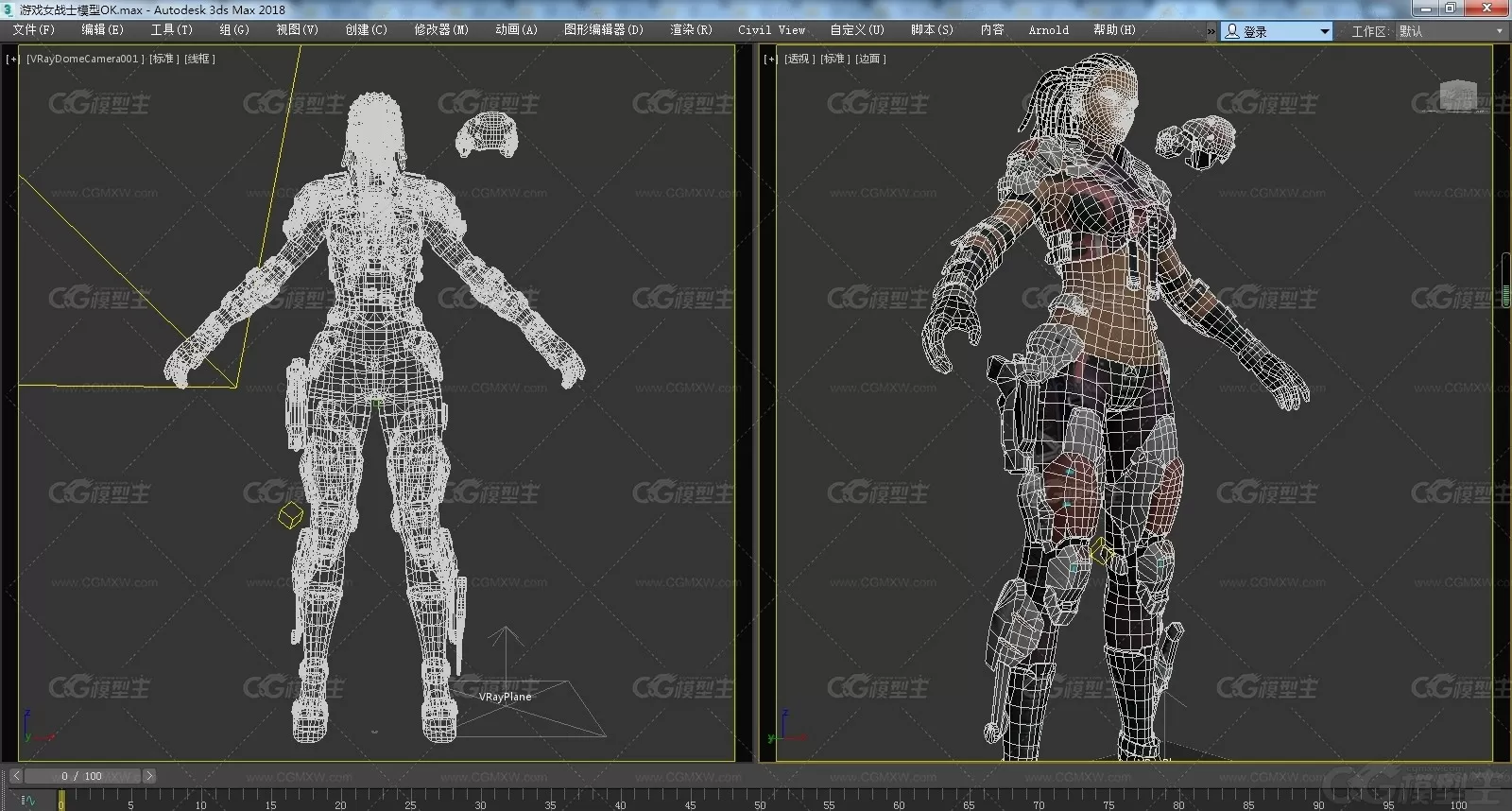Open the 脚本(S) menu
Viewport: 1512px width, 811px height.
tap(932, 30)
